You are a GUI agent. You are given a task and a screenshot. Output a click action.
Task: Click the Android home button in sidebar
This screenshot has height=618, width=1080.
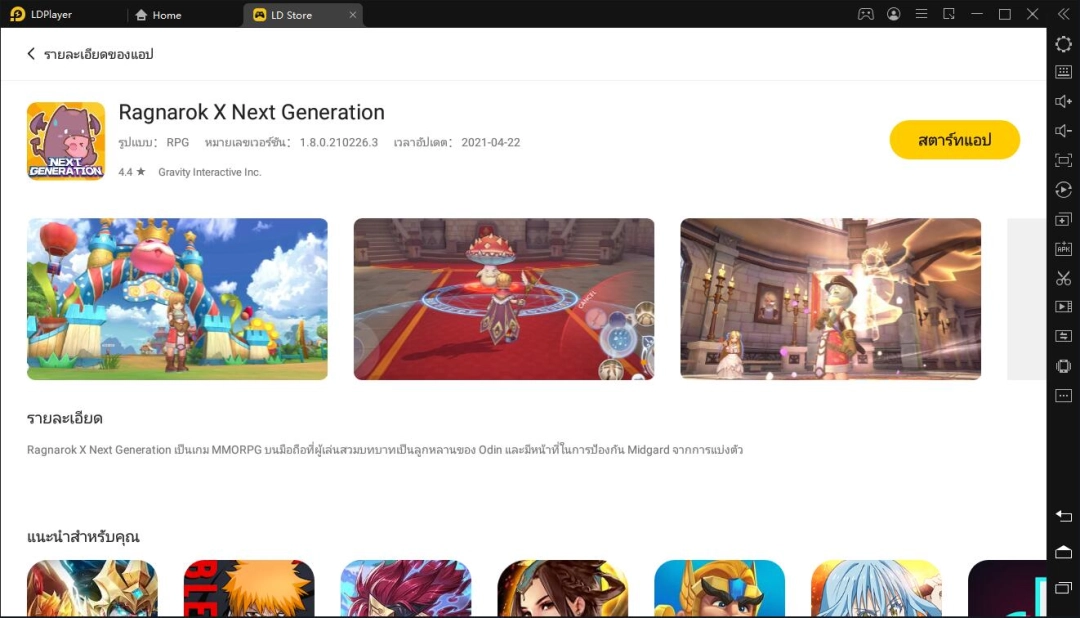point(1063,552)
